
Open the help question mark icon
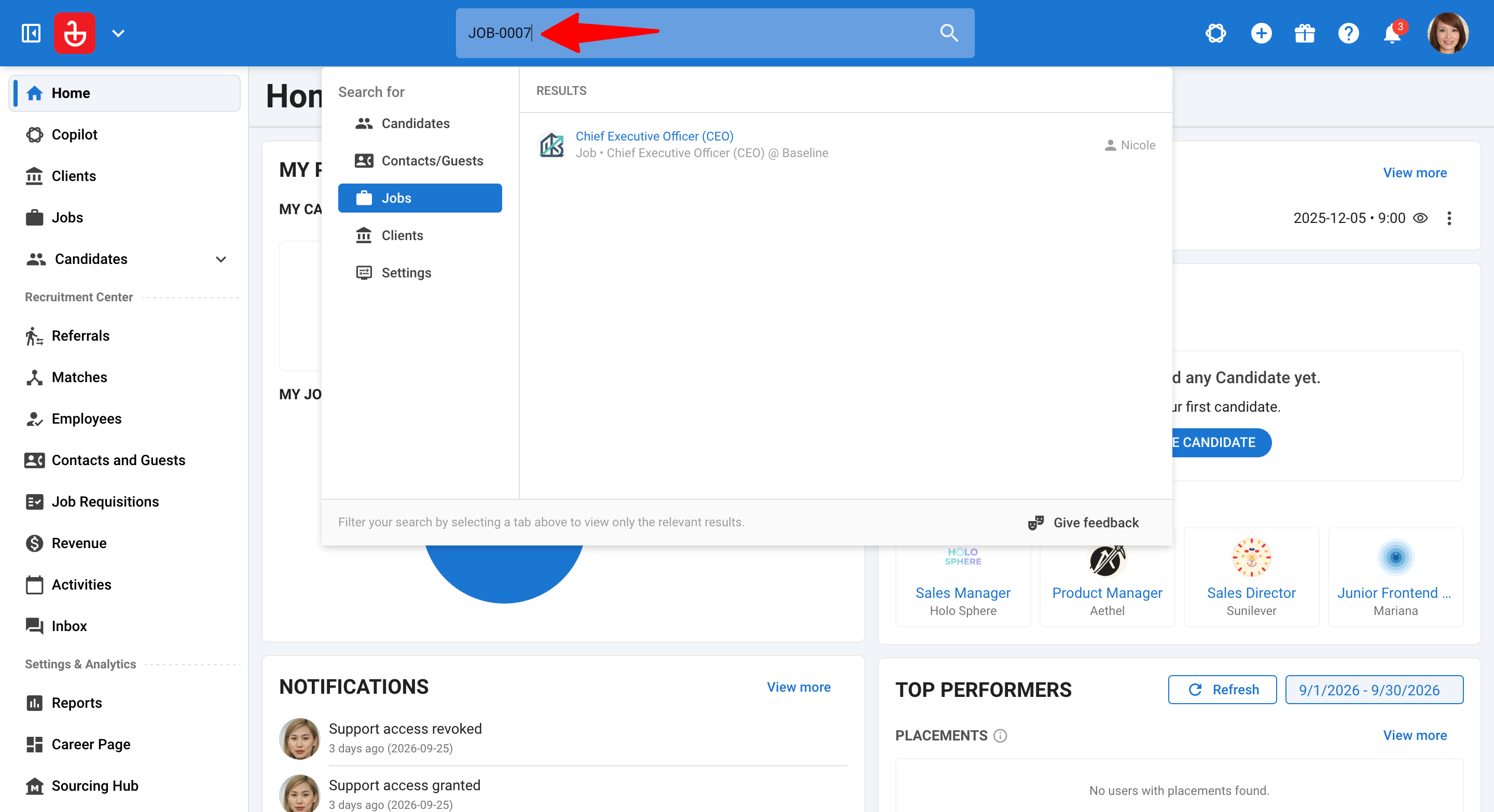1348,33
